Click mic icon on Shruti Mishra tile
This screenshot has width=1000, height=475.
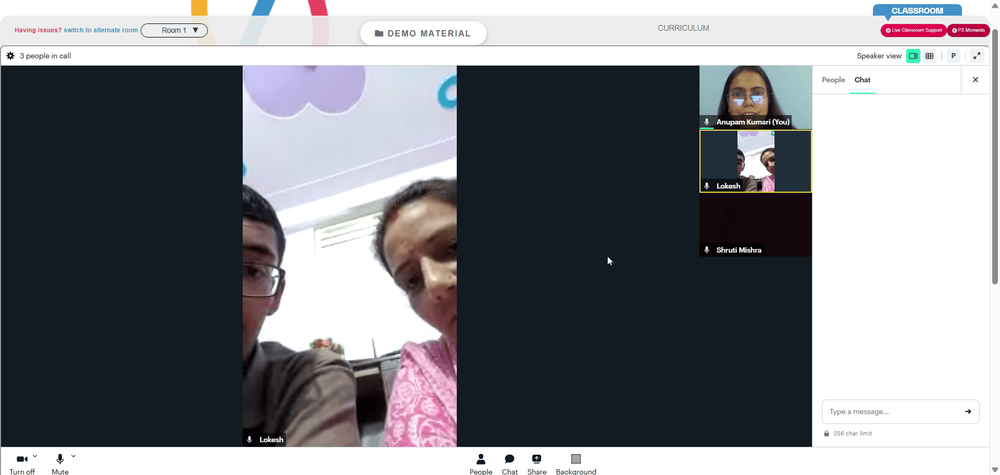pos(707,250)
